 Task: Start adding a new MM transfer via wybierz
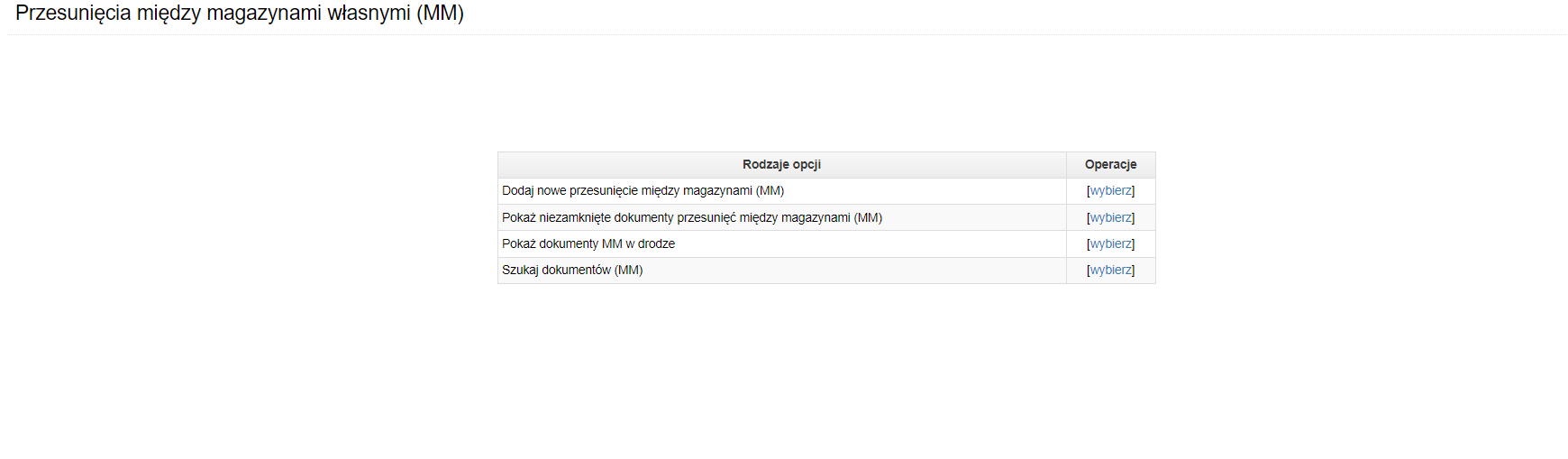[x=1110, y=191]
